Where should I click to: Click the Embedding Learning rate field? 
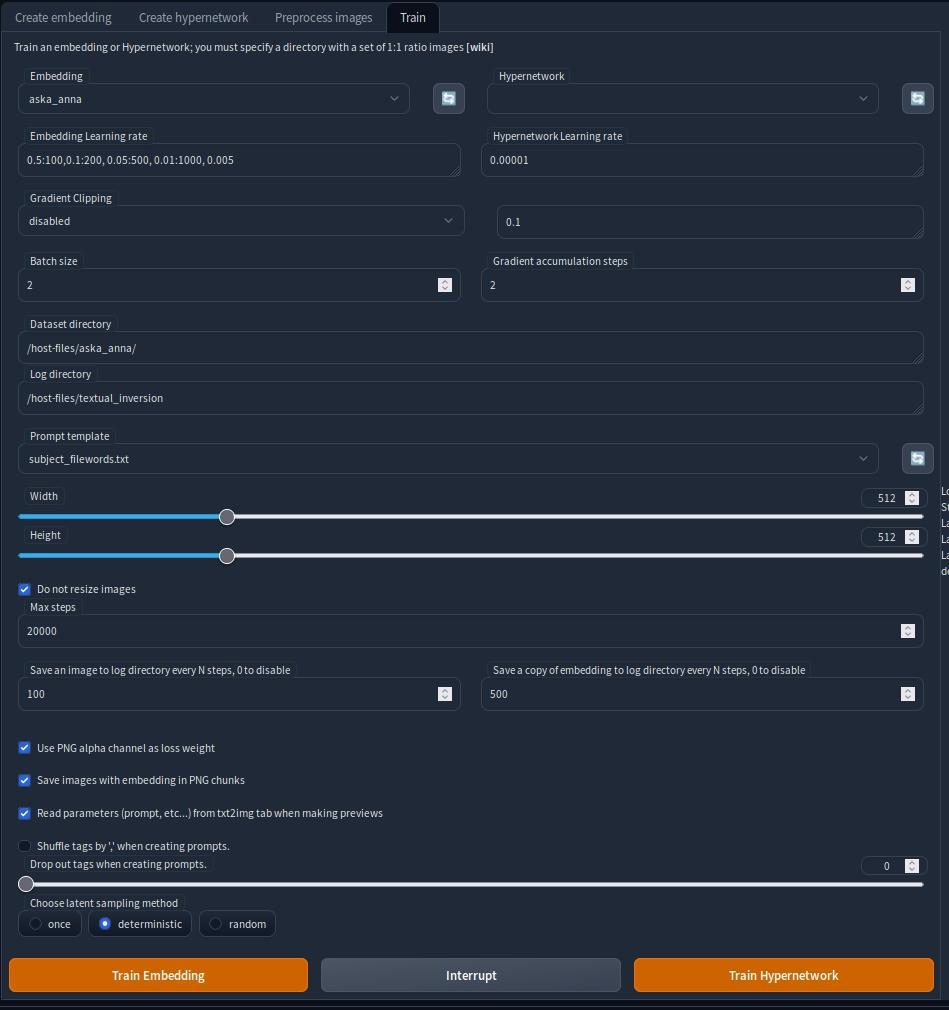click(x=239, y=160)
